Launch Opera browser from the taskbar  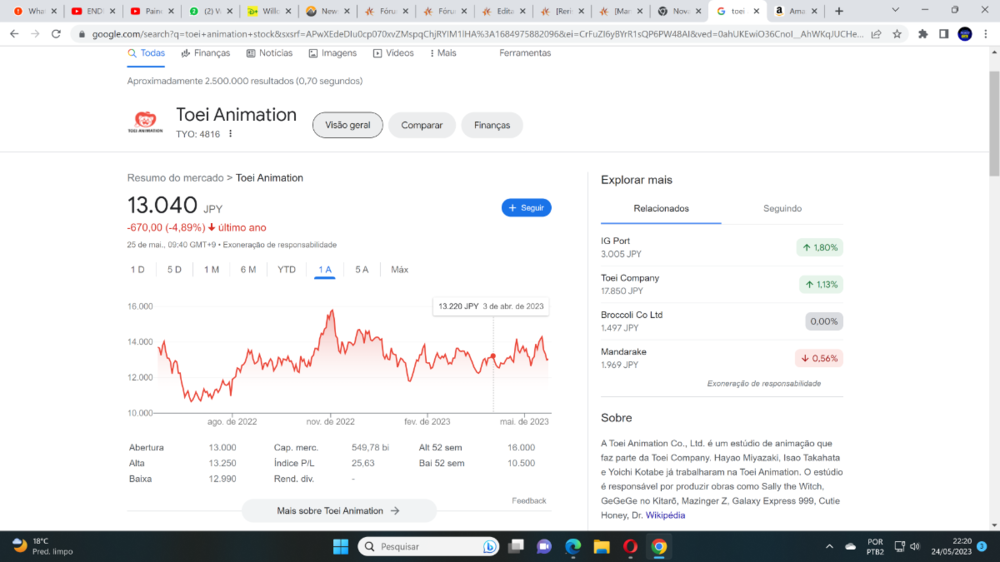(630, 547)
